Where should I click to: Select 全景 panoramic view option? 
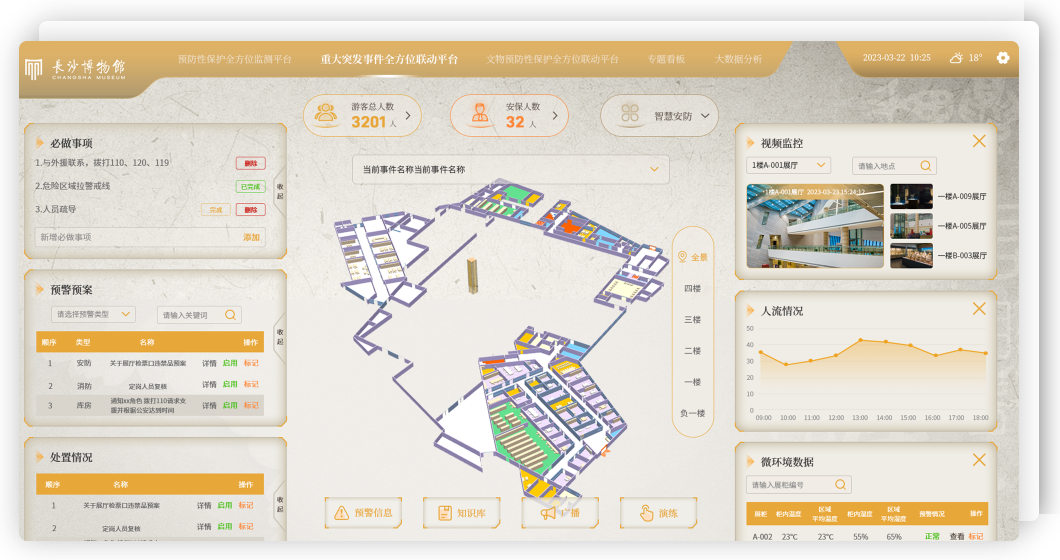[x=693, y=257]
